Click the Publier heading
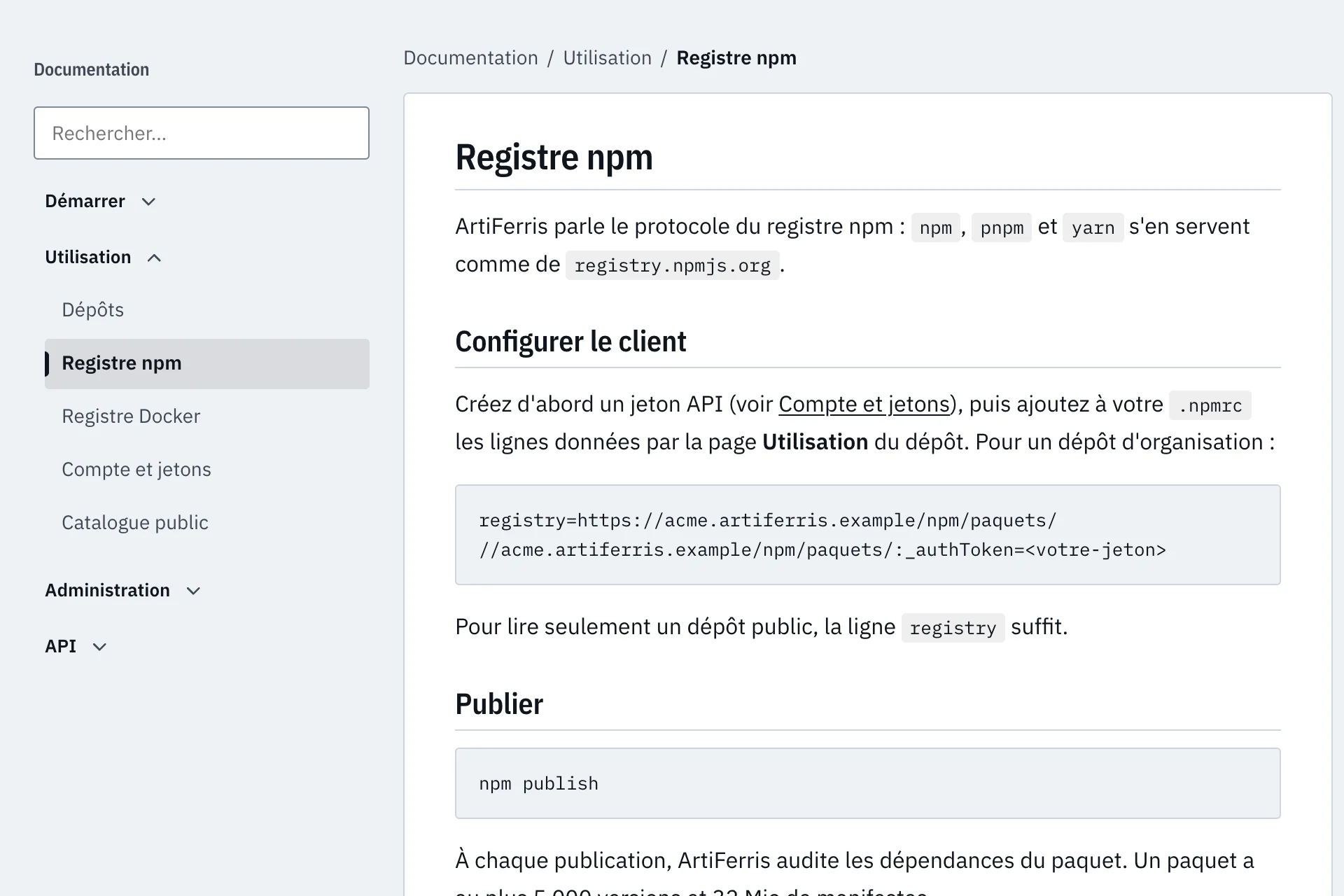 tap(499, 705)
